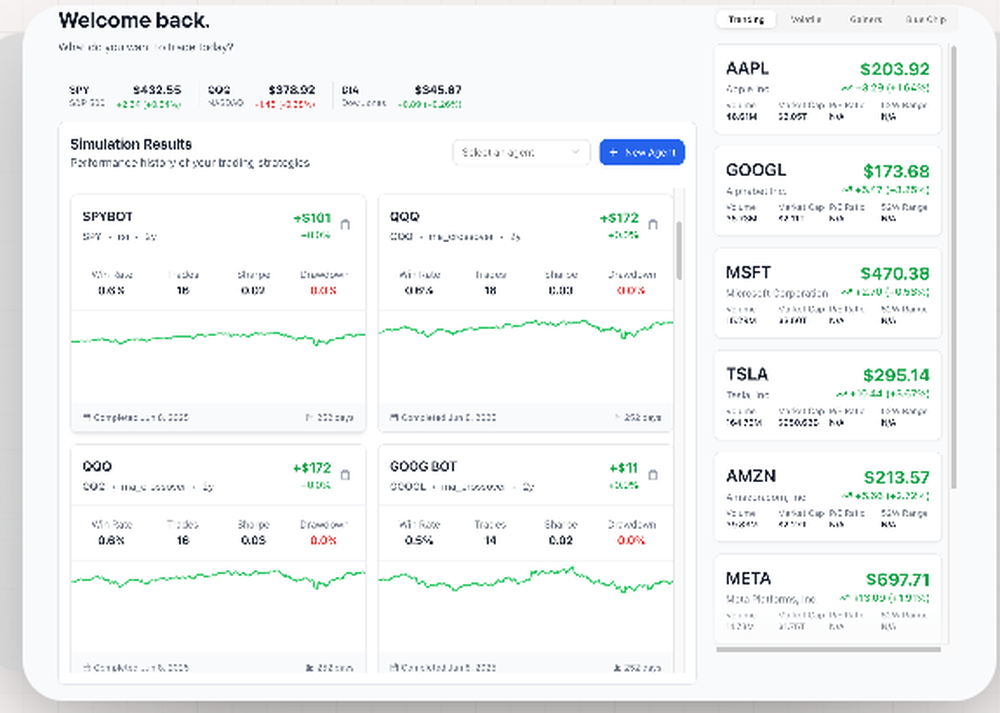Click META price $697.71
The height and width of the screenshot is (713, 1000).
pyautogui.click(x=897, y=580)
